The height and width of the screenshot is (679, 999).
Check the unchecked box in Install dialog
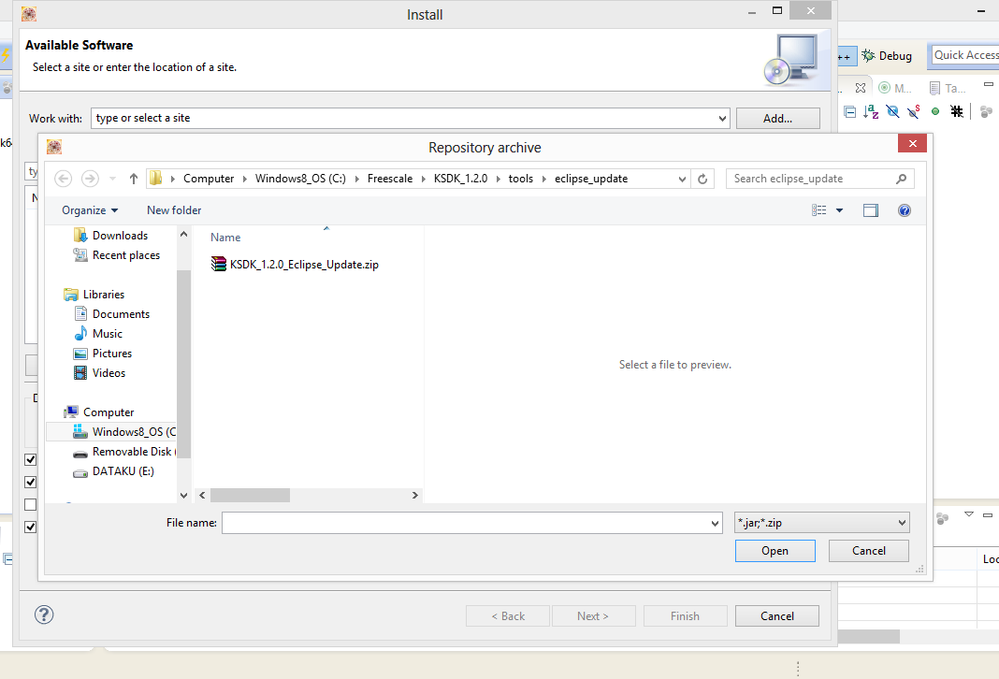coord(30,504)
